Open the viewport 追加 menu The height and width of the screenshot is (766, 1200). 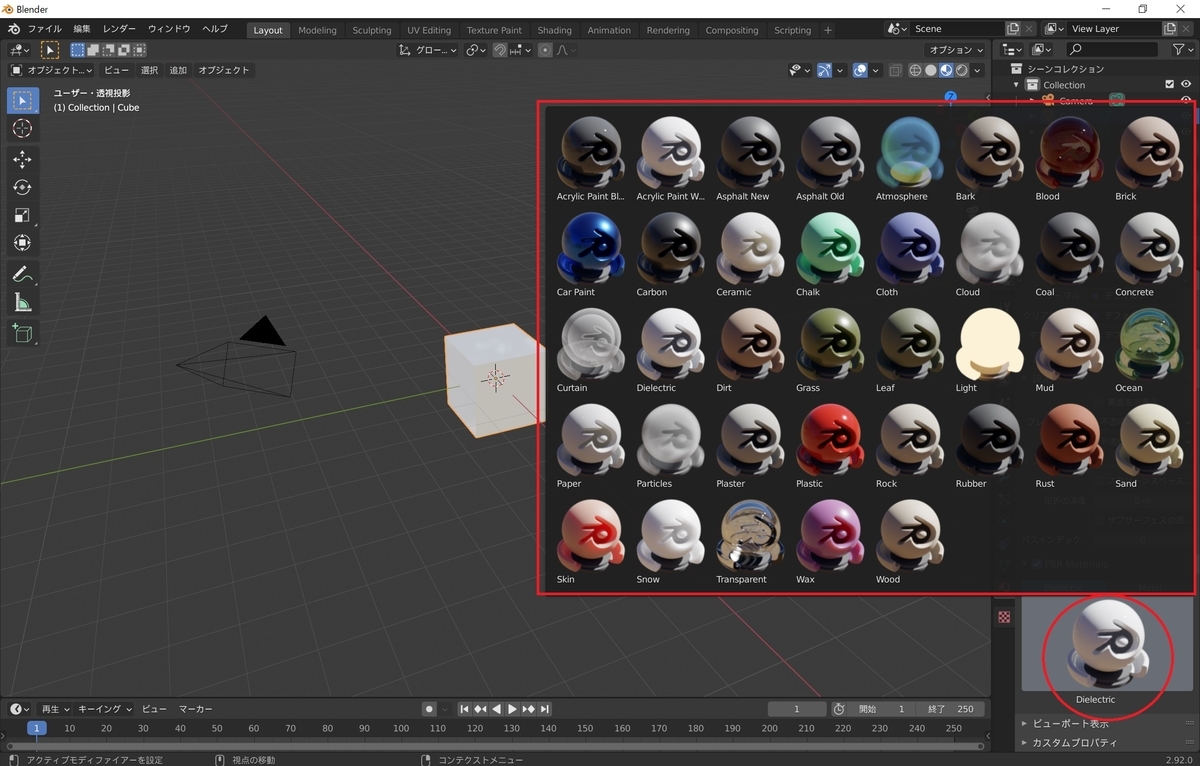pos(178,70)
